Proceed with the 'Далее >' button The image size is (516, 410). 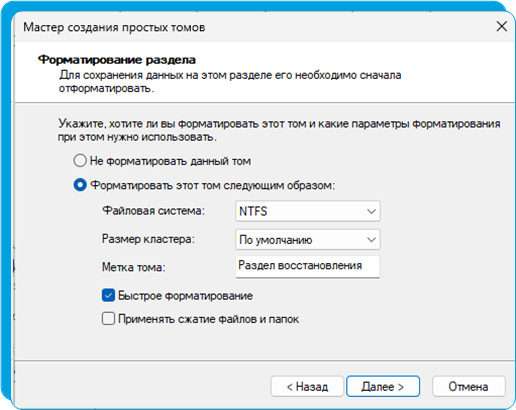383,386
